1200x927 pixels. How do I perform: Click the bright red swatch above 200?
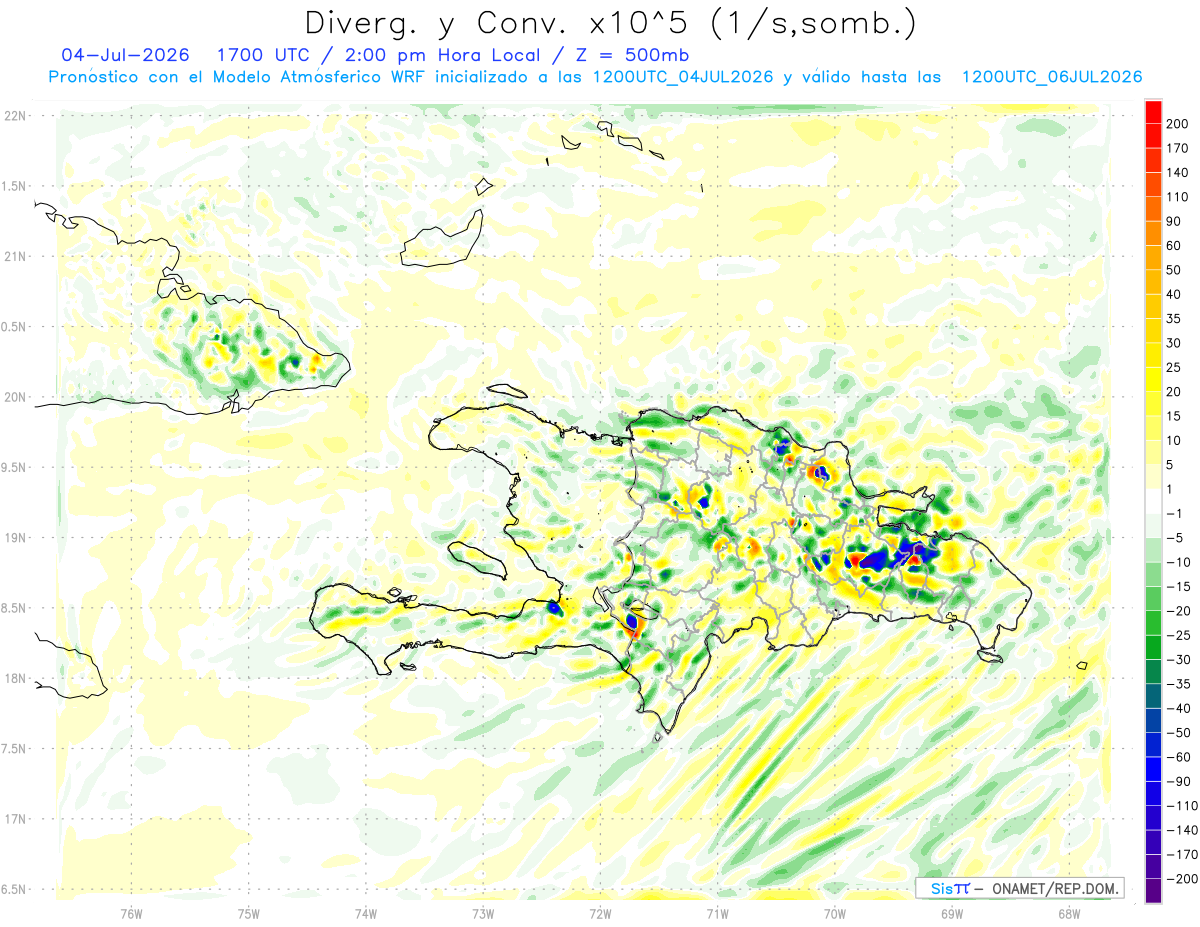[1152, 112]
